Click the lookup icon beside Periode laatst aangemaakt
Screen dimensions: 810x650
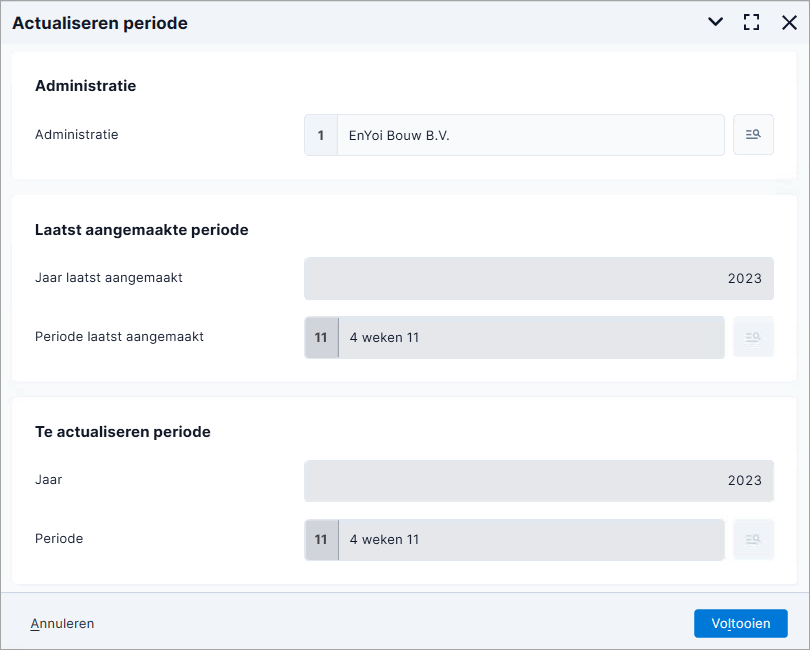[753, 337]
